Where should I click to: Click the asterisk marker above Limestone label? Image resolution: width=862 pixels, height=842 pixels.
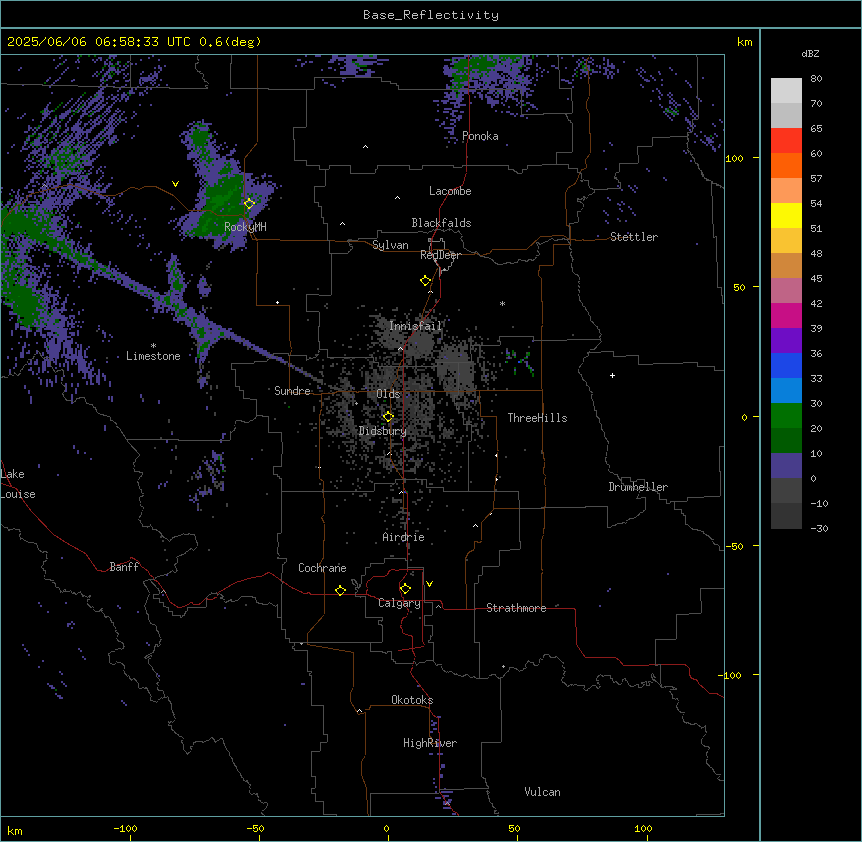pyautogui.click(x=153, y=346)
